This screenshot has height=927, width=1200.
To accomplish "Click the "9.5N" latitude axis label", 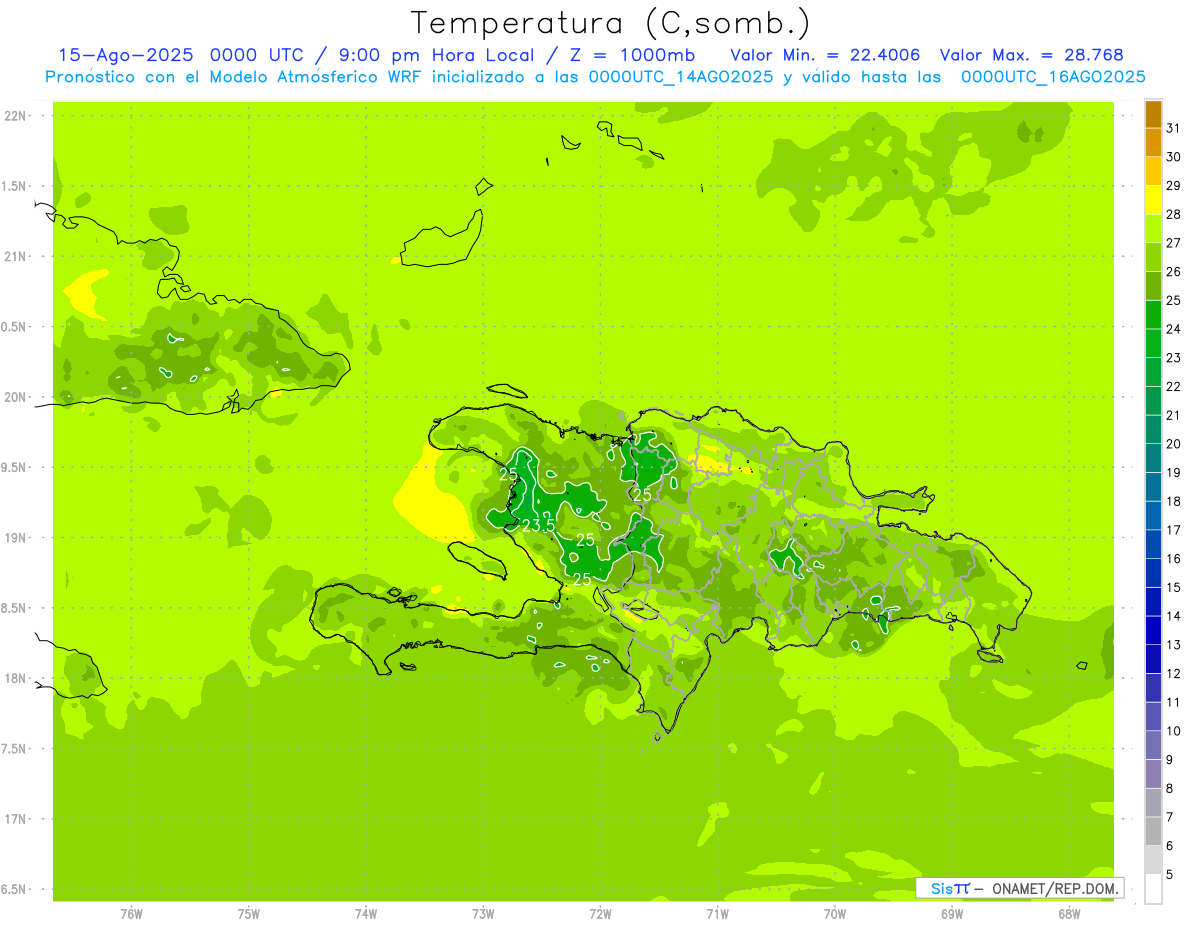I will 14,467.
